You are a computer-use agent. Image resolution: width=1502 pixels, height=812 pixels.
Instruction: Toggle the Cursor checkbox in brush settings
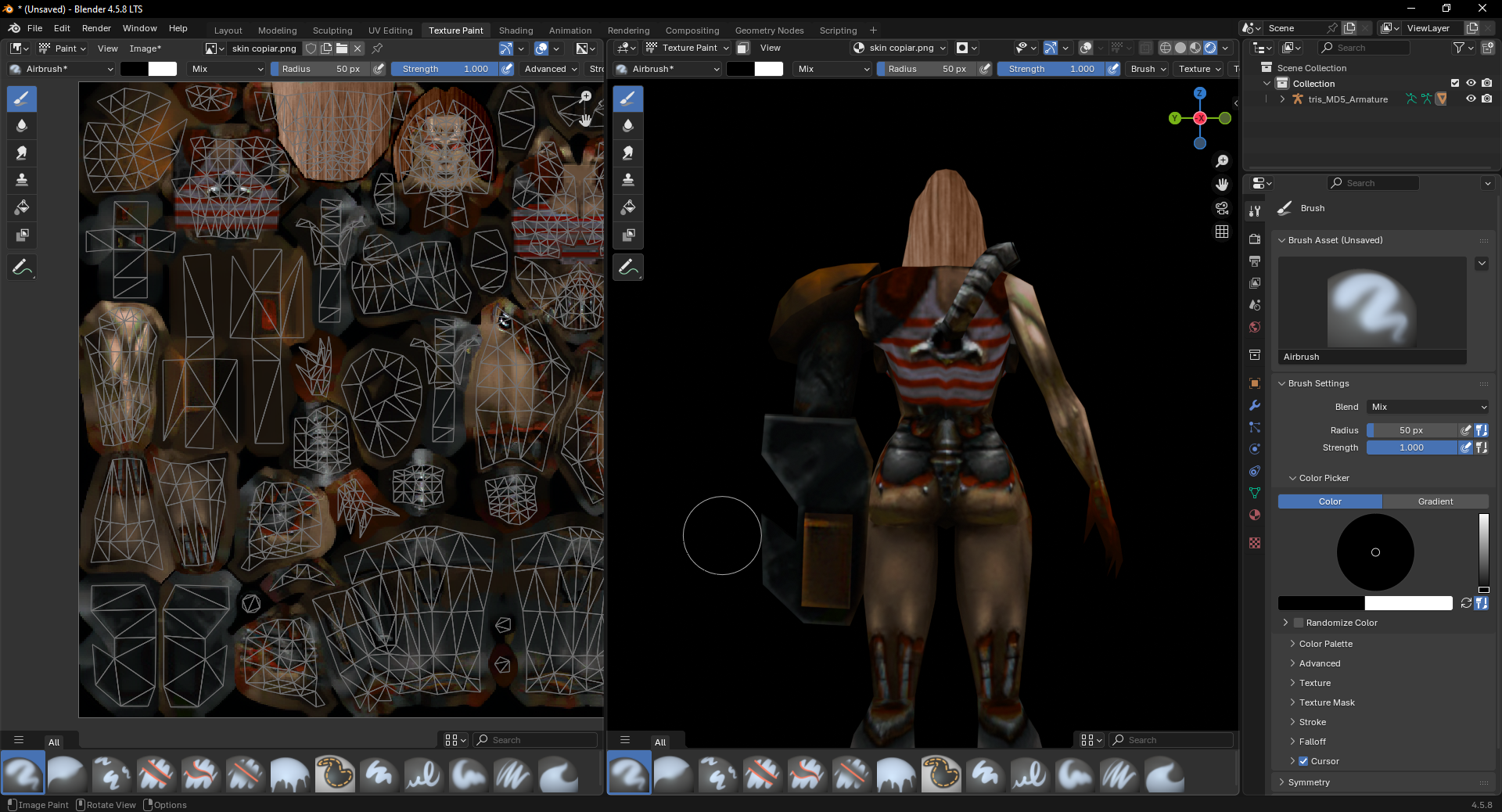(1303, 761)
